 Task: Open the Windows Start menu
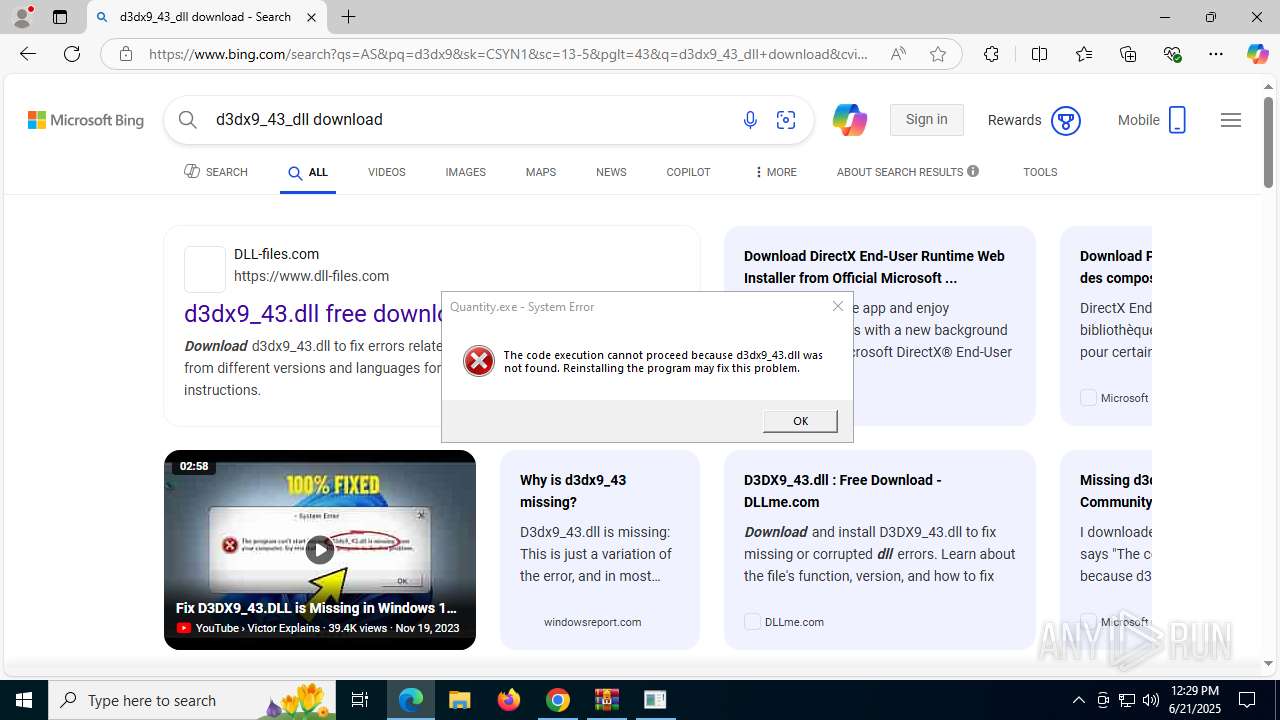click(x=24, y=700)
